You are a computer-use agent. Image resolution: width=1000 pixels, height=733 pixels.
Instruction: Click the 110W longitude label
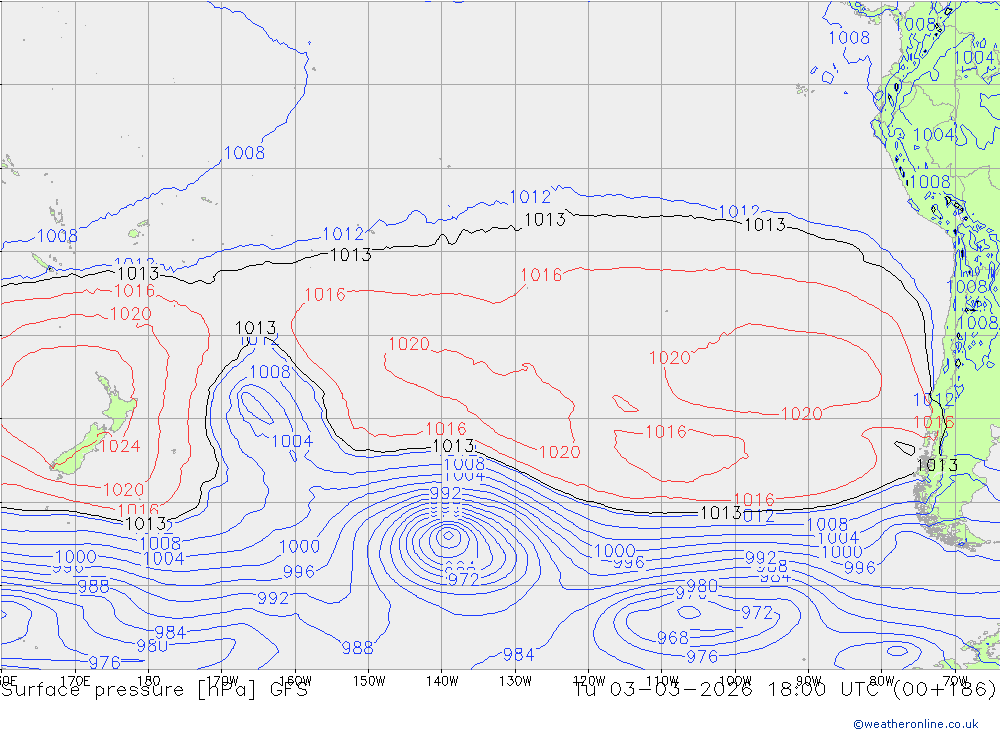click(x=662, y=681)
